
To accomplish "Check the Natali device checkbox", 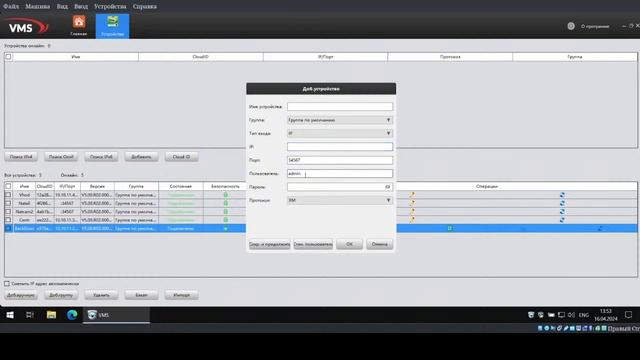I will point(8,203).
